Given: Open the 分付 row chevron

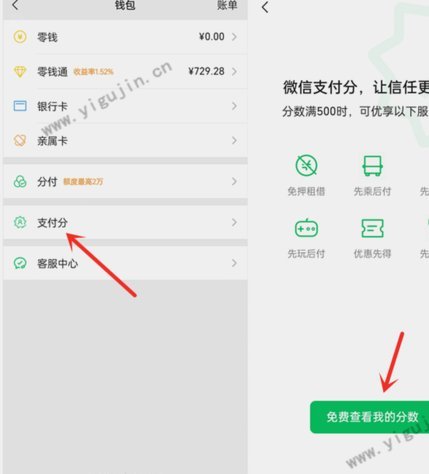Looking at the screenshot, I should pos(234,182).
